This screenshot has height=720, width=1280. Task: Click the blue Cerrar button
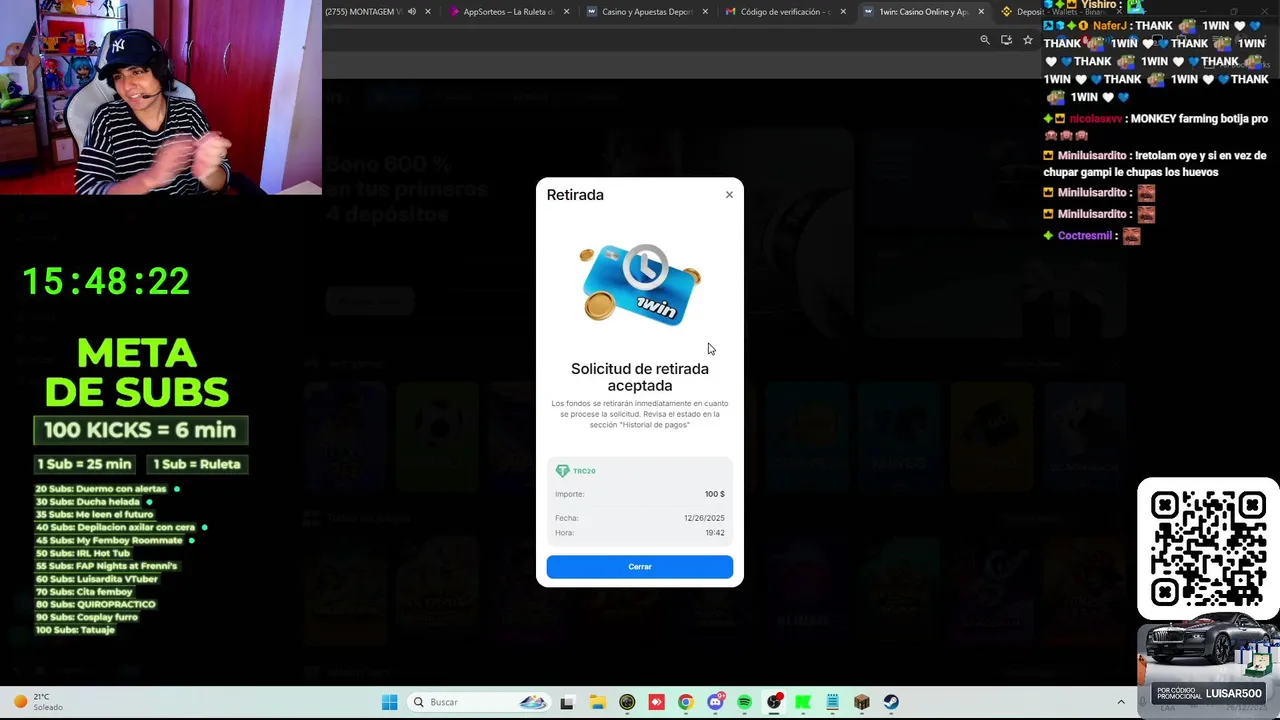tap(640, 567)
